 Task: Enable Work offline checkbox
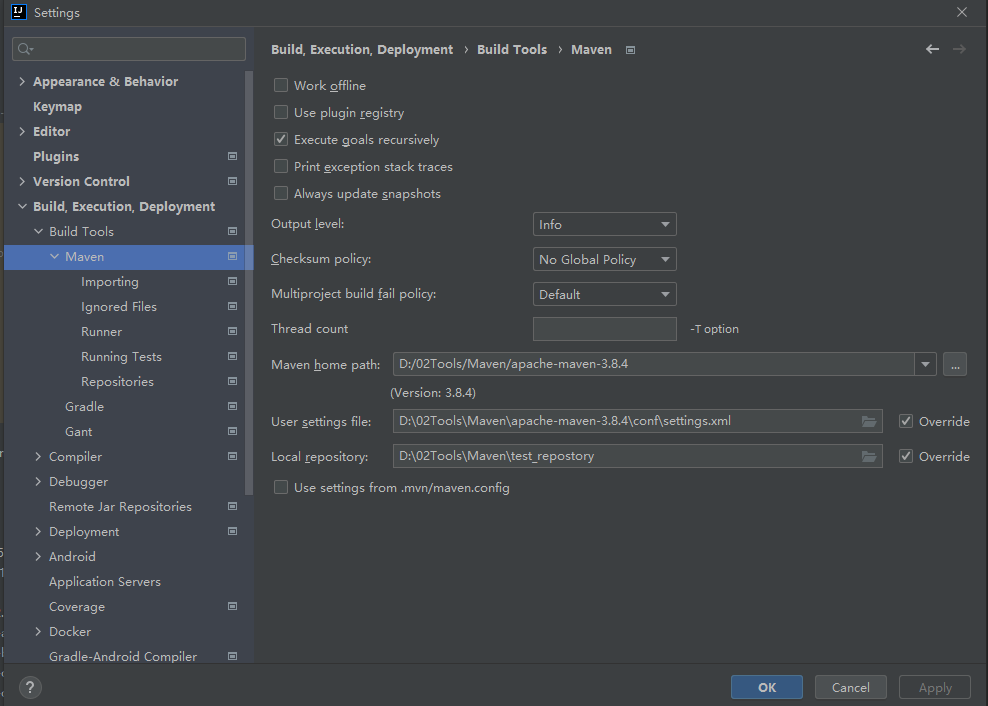(281, 85)
